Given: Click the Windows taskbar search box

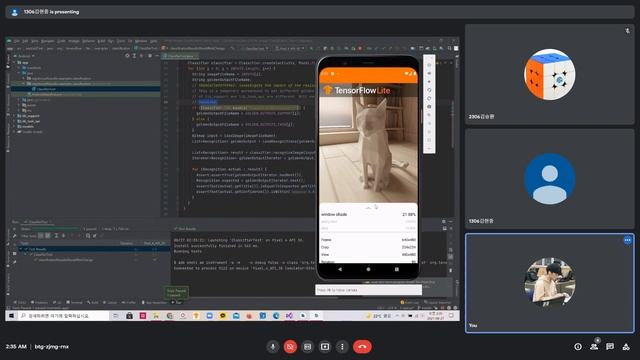Looking at the screenshot, I should 63,316.
